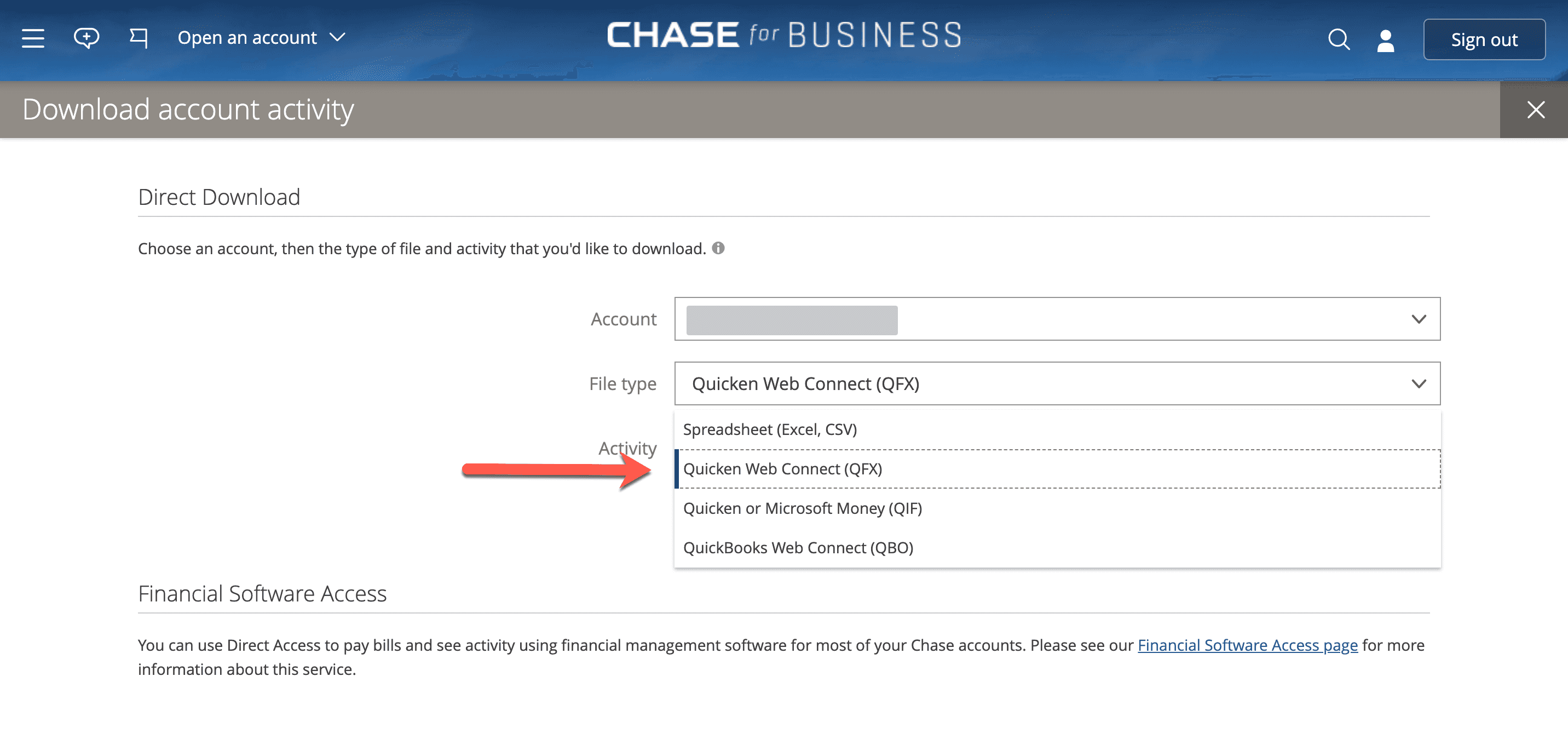
Task: Close the Download account activity panel
Action: coord(1535,110)
